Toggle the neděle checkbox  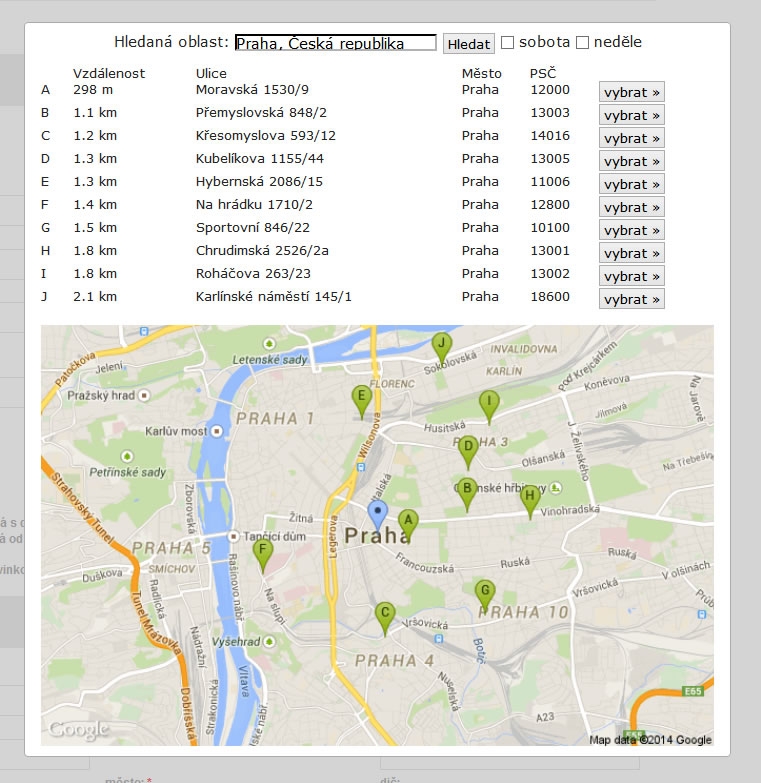coord(583,43)
